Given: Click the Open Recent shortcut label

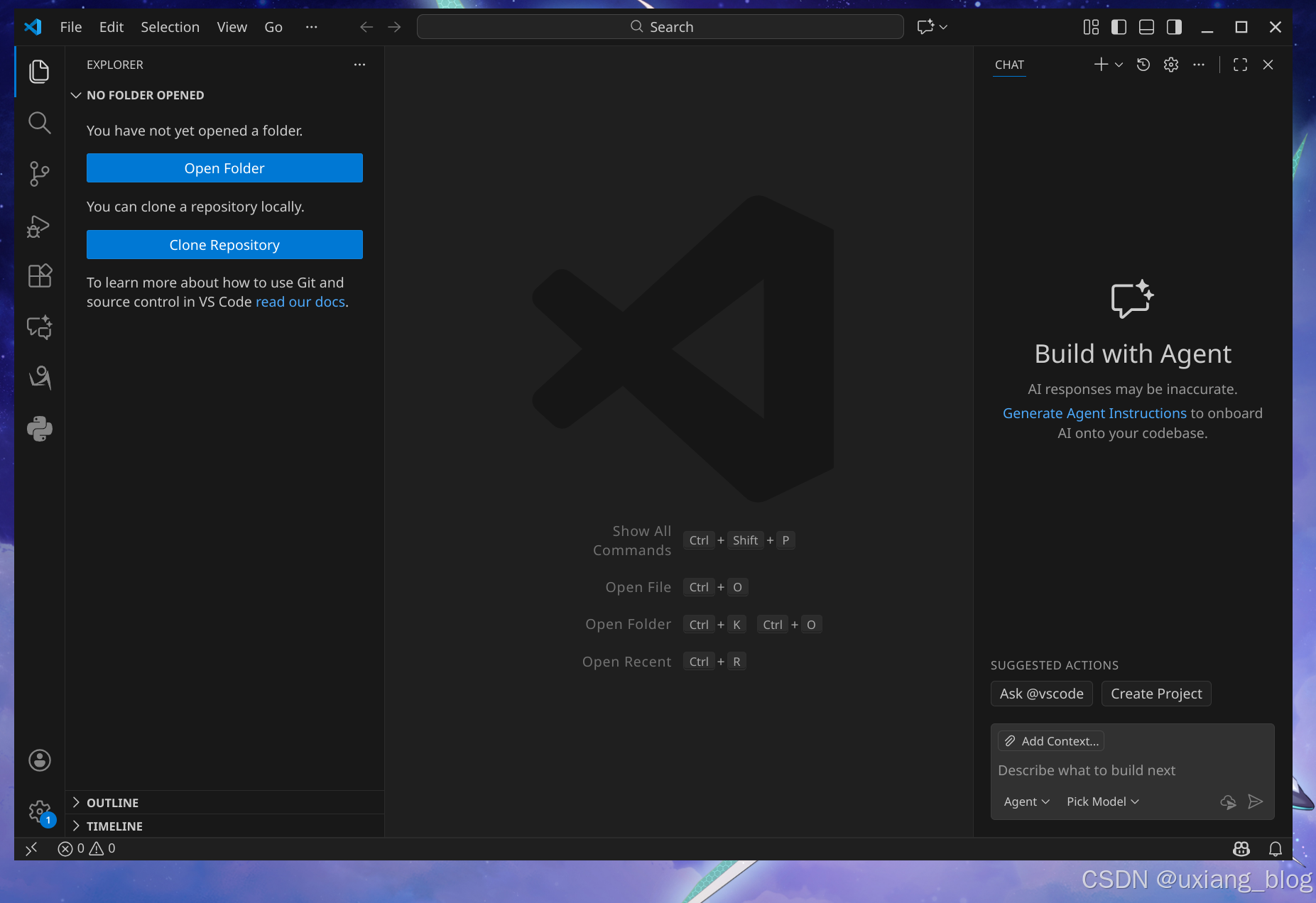Looking at the screenshot, I should (626, 662).
